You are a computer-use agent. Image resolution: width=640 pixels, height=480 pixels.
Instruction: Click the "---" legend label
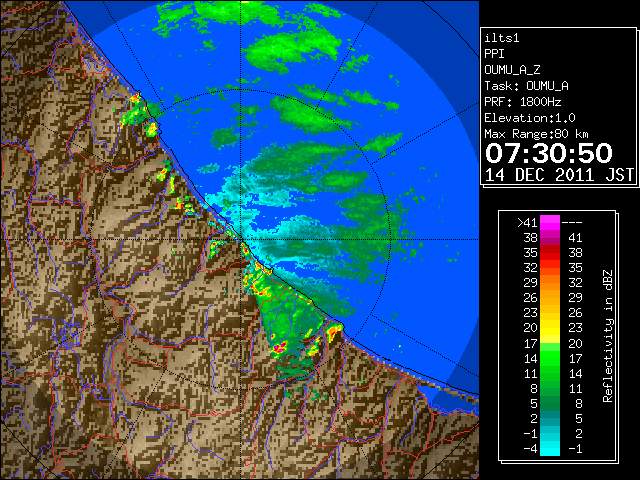tap(572, 223)
